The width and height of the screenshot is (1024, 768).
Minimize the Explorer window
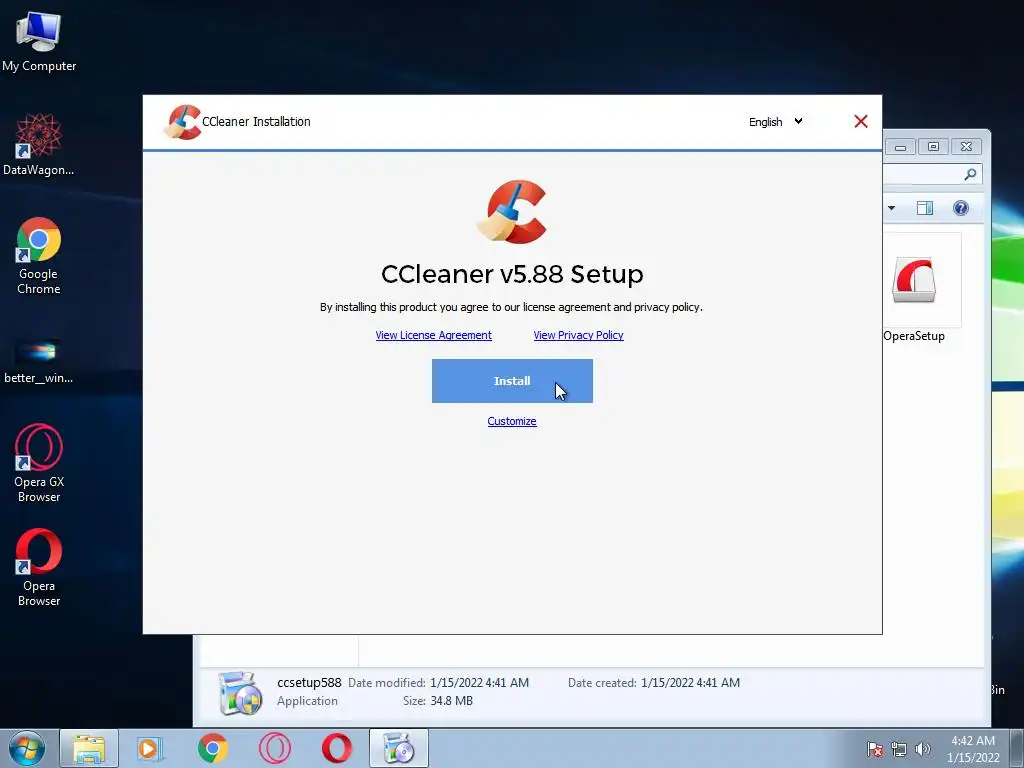click(900, 147)
